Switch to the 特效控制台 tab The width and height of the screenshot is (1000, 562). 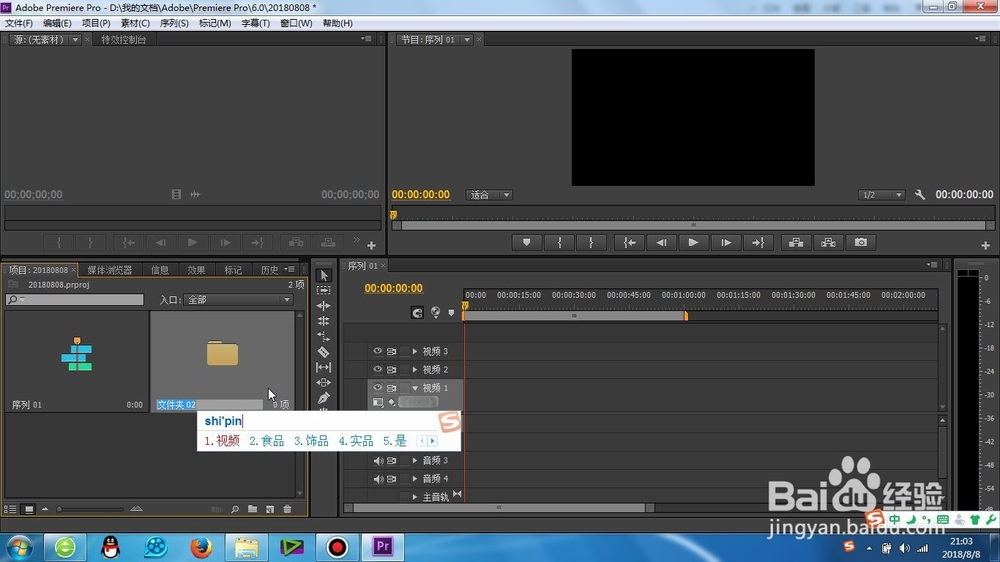coord(124,40)
